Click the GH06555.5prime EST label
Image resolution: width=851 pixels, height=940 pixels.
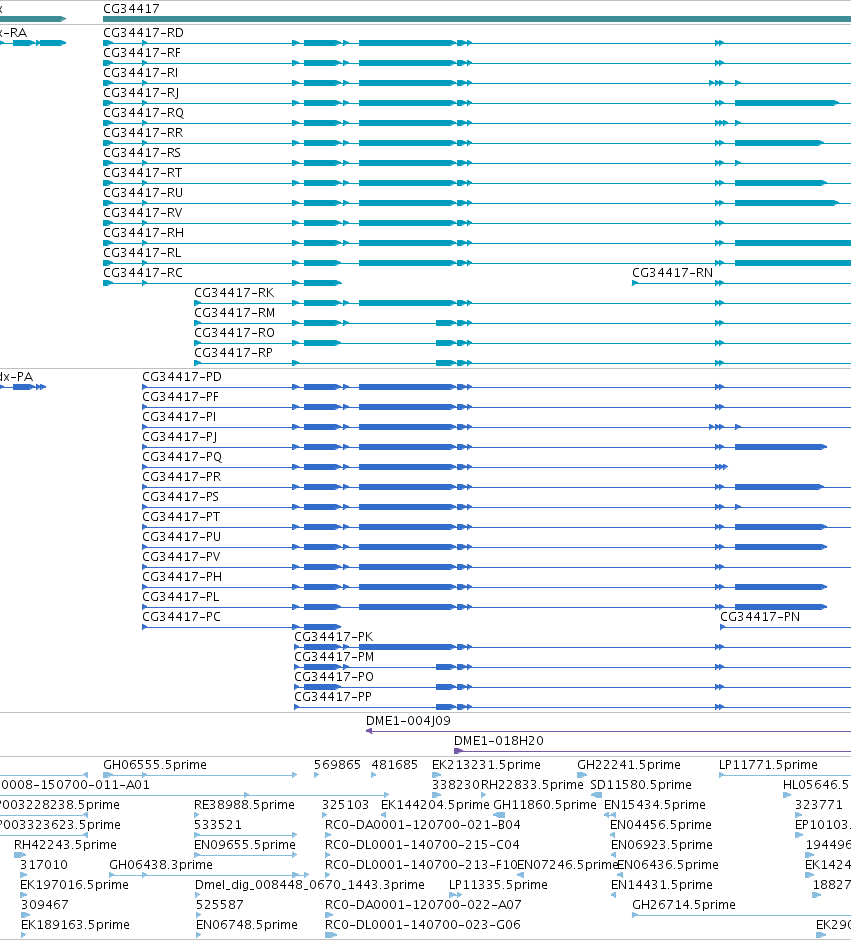pos(155,765)
